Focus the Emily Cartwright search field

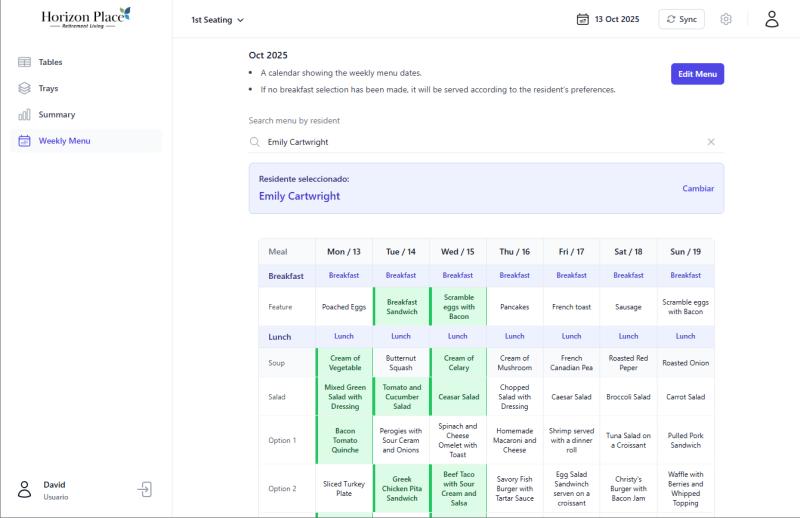tap(480, 142)
